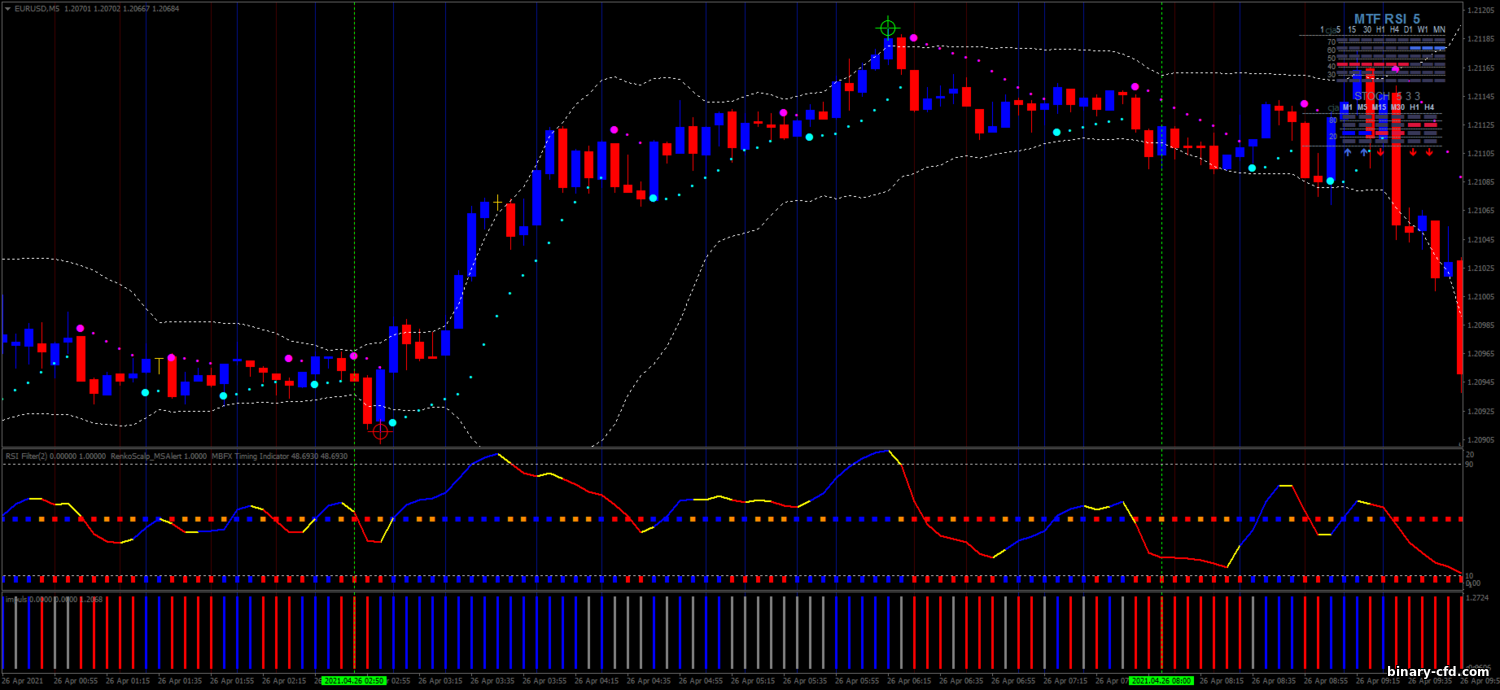
Task: Click the red down arrow under STOCH H1
Action: (1413, 152)
